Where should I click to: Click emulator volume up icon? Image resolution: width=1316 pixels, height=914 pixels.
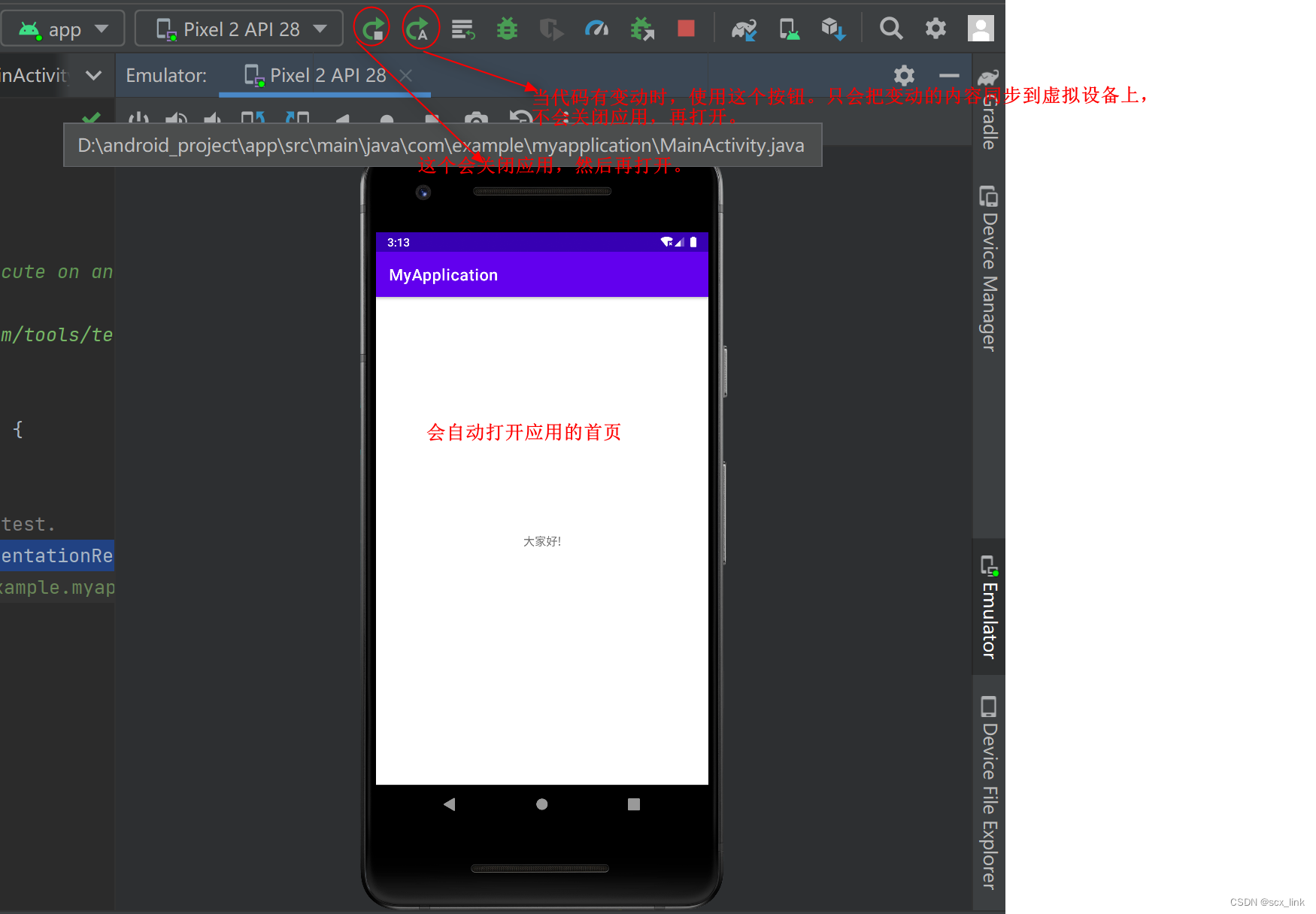point(176,119)
